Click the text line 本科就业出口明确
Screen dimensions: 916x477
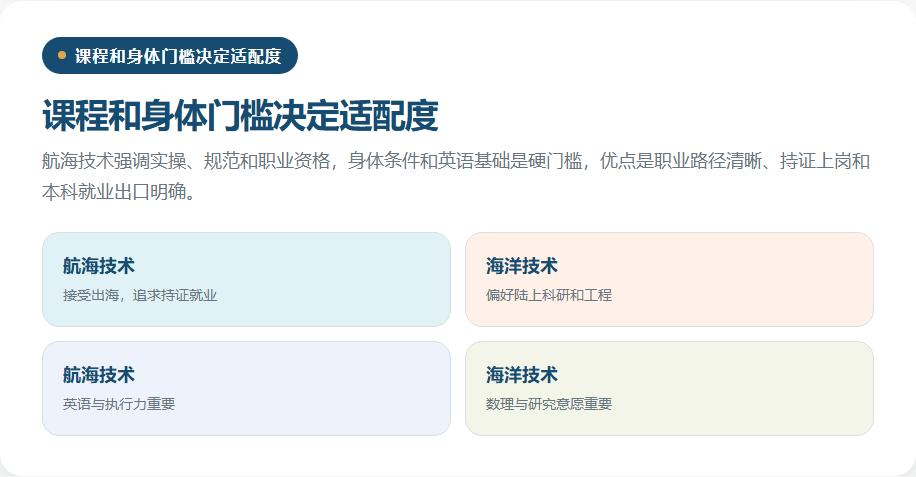point(119,192)
